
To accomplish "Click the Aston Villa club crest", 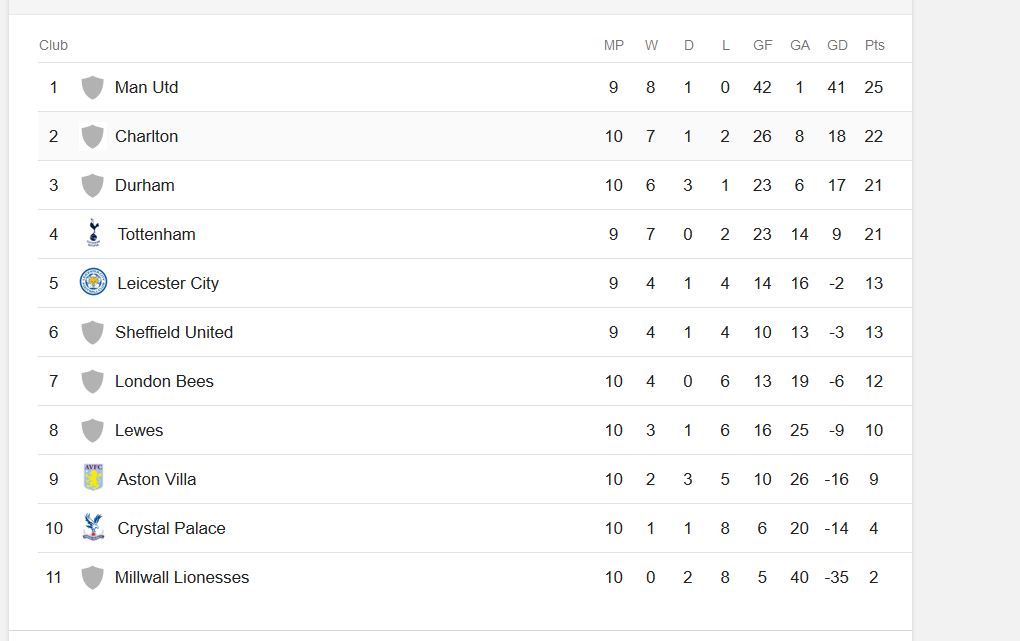I will [x=93, y=479].
